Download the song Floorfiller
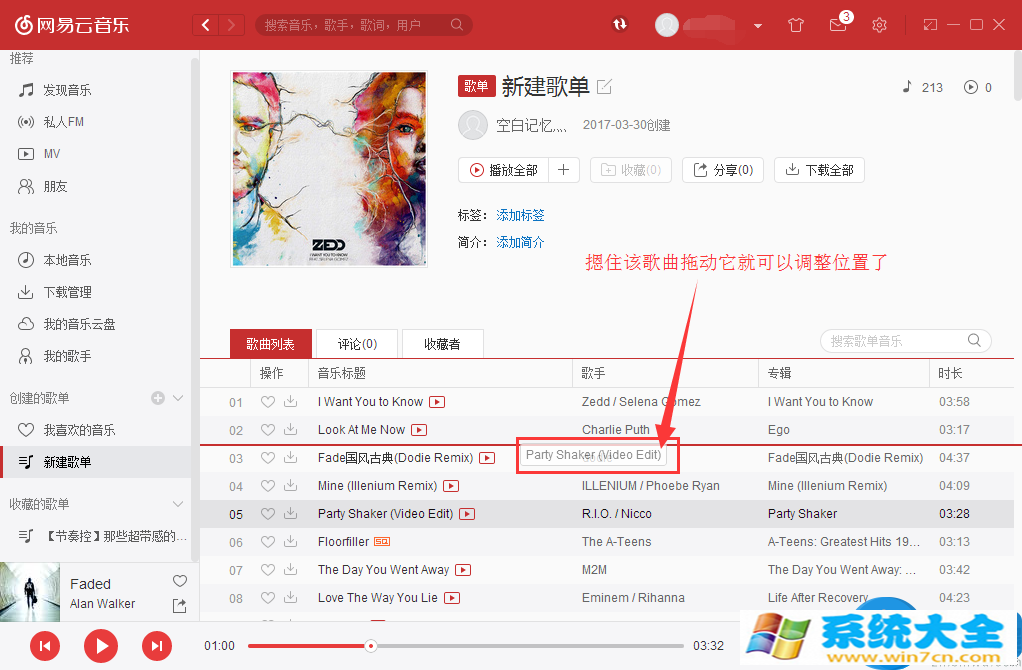 (291, 542)
